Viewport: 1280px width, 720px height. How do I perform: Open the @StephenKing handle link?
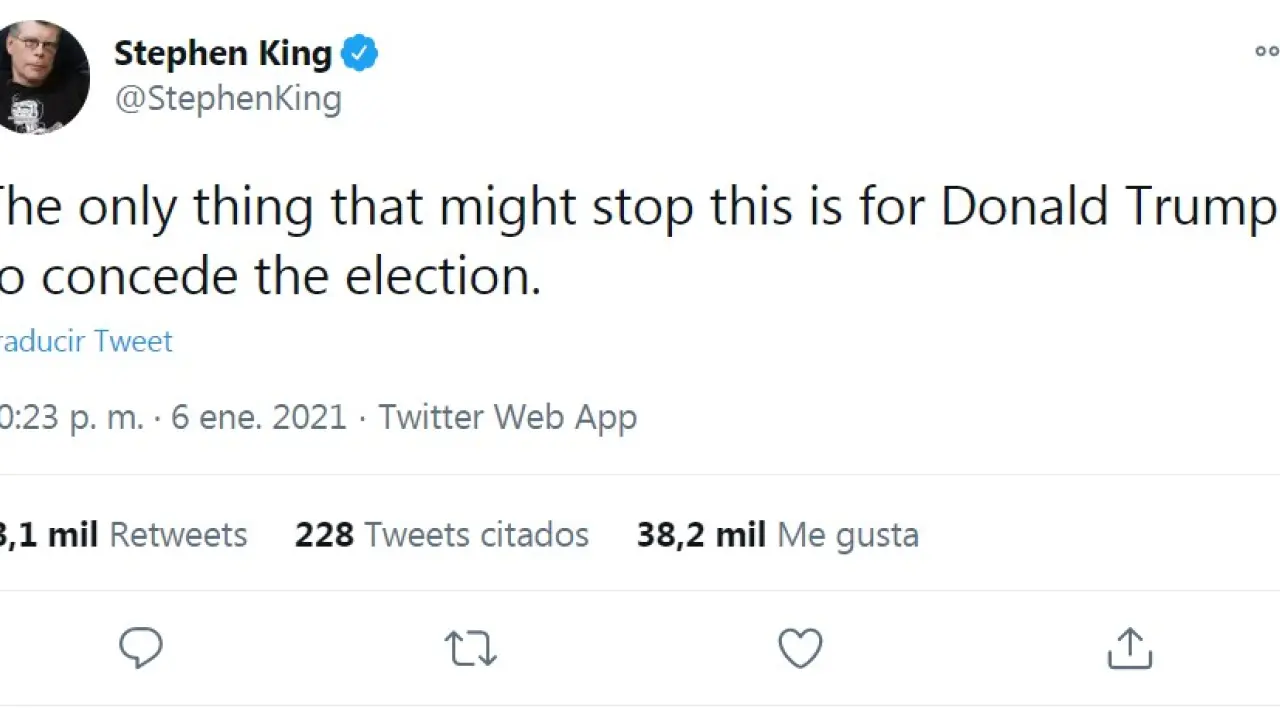click(x=228, y=99)
